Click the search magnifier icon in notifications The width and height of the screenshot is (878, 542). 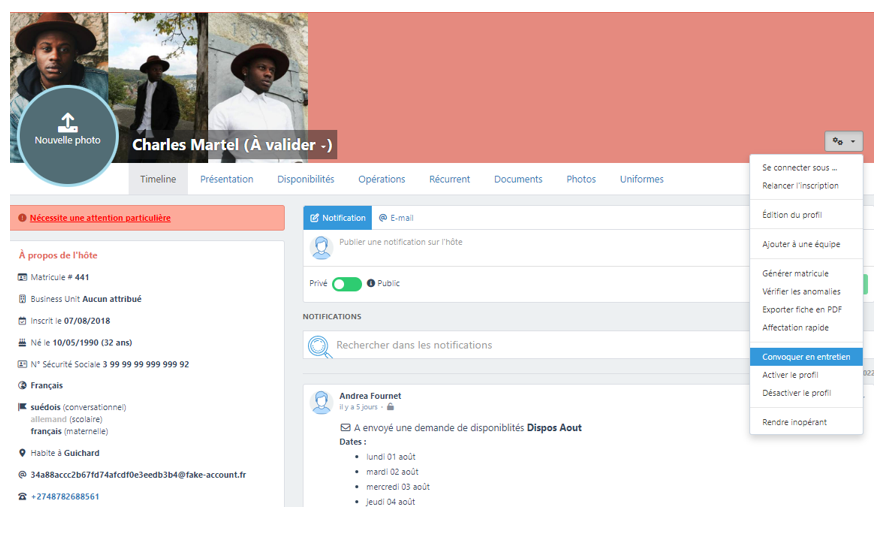pyautogui.click(x=320, y=346)
